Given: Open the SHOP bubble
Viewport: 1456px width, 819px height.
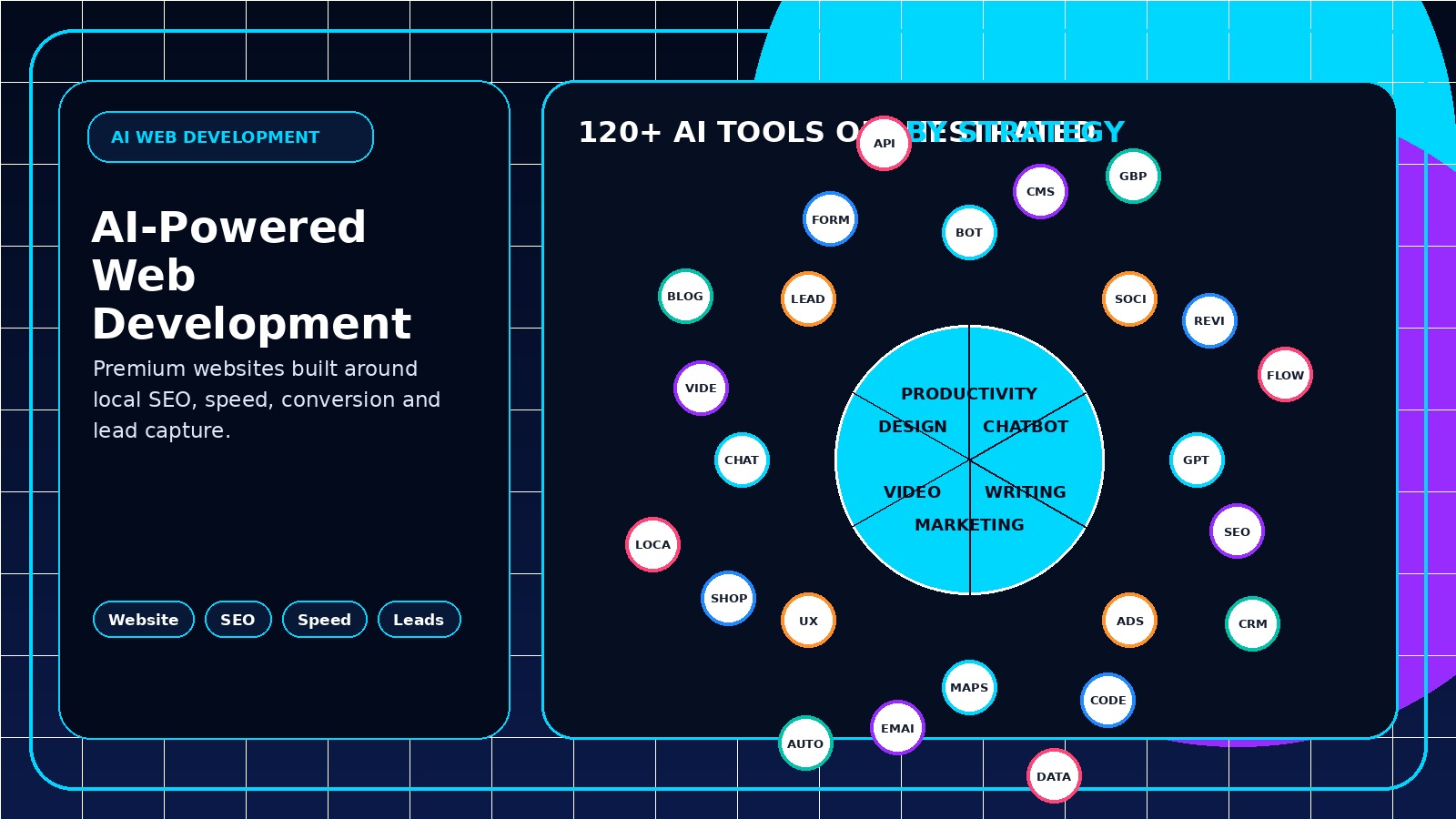Looking at the screenshot, I should pyautogui.click(x=728, y=598).
